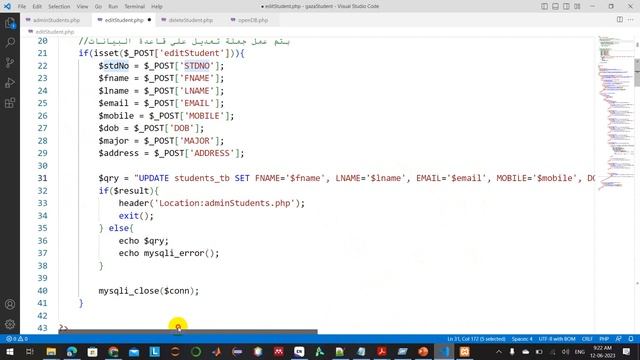Click the volume icon in system tray
Screen dimensions: 640x360
(x=565, y=351)
